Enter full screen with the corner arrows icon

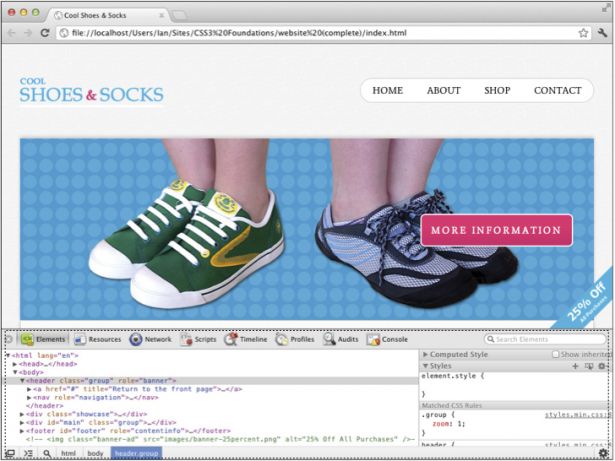pyautogui.click(x=606, y=7)
